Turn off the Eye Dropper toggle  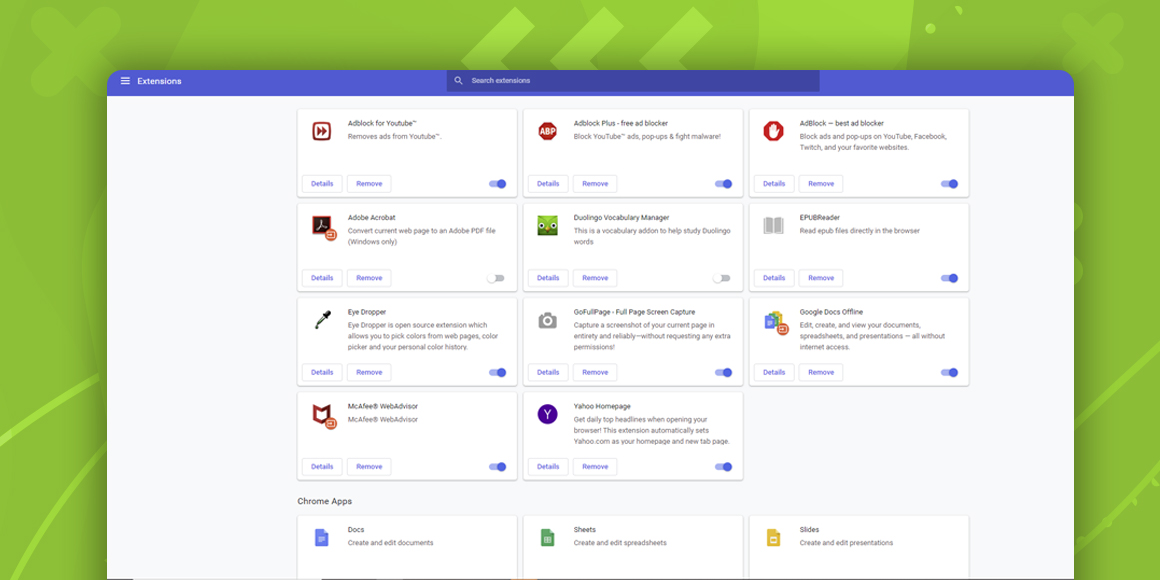[498, 372]
